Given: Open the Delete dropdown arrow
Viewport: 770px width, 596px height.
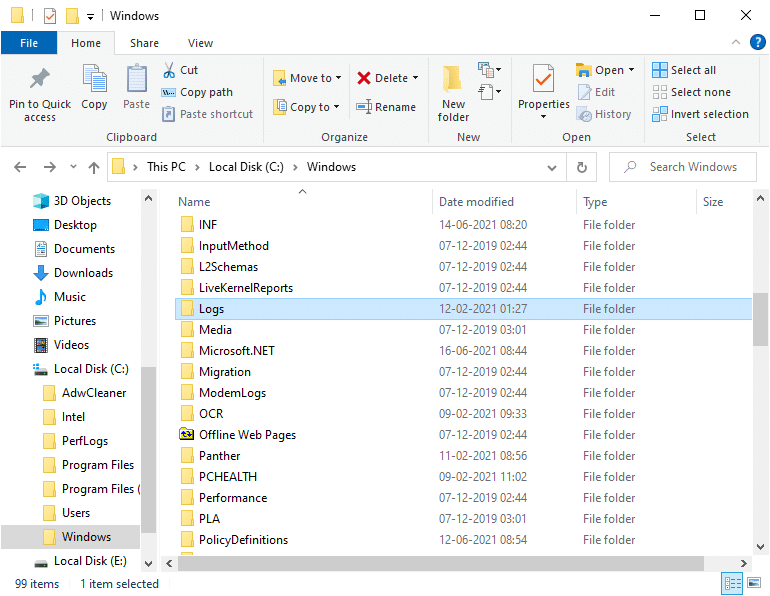Looking at the screenshot, I should [x=415, y=78].
